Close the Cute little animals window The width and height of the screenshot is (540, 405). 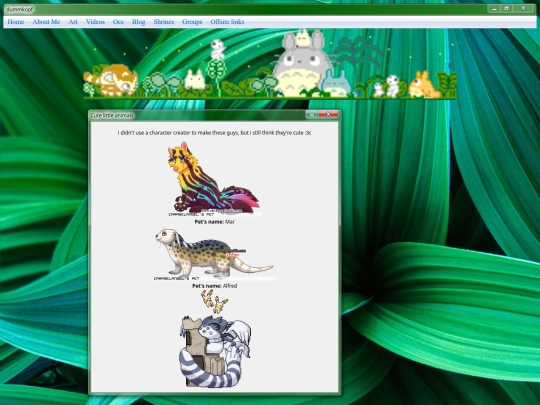pos(328,114)
